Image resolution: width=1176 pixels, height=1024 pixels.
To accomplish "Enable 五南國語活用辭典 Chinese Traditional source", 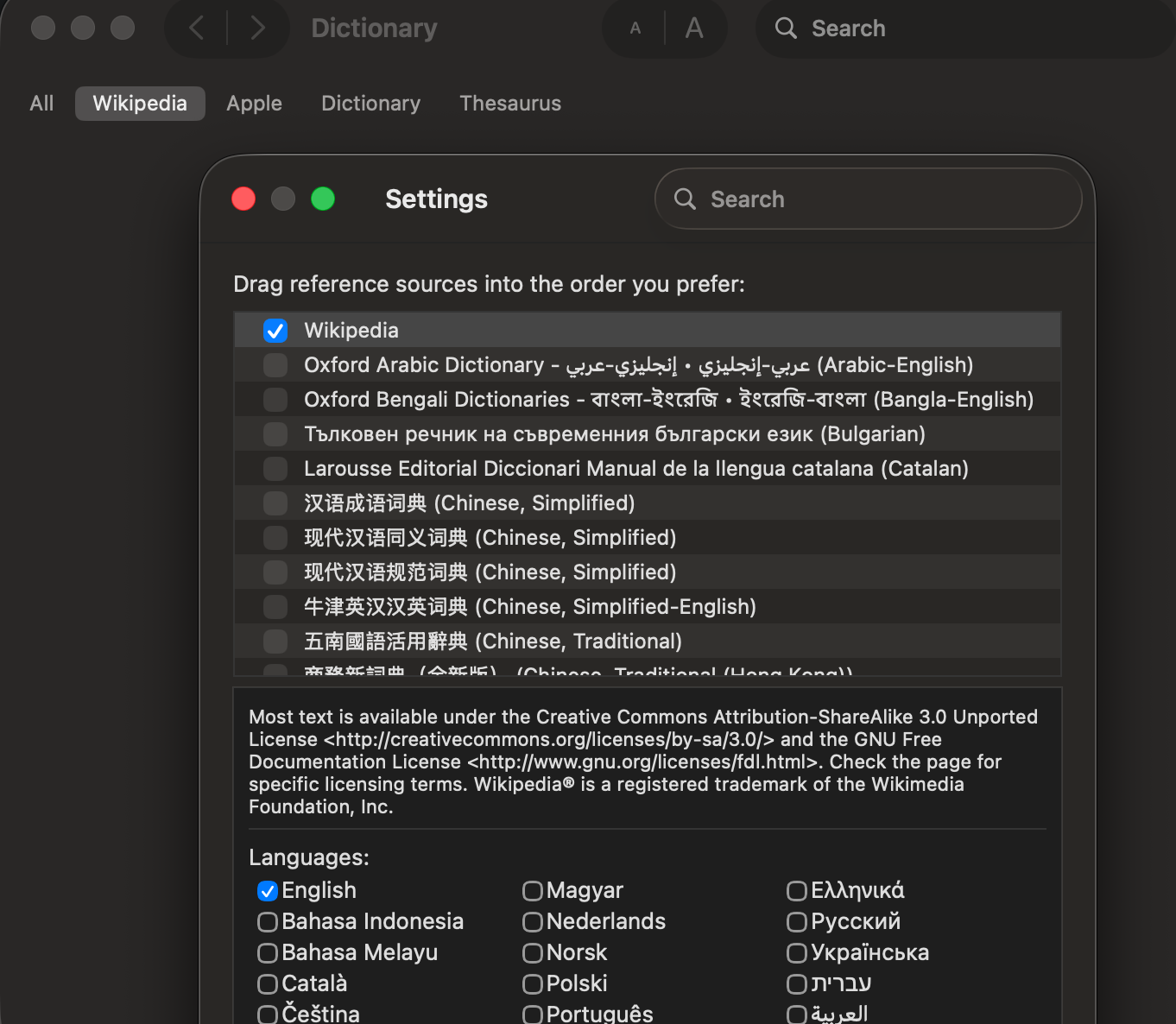I will click(275, 642).
